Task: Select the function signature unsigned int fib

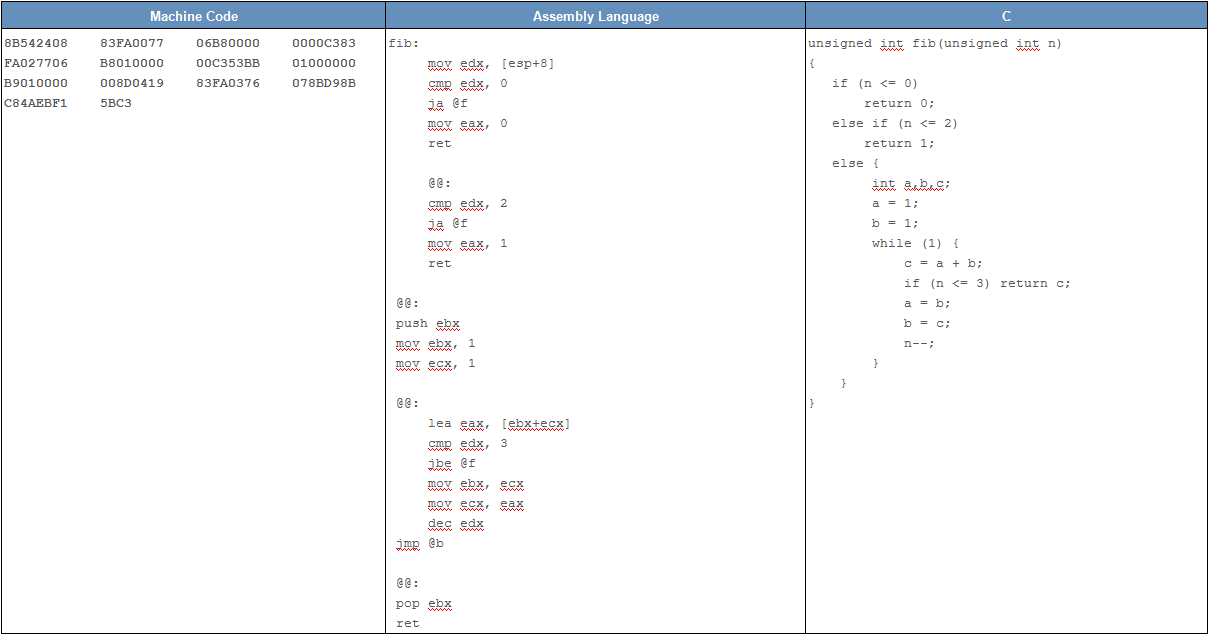Action: tap(890, 43)
